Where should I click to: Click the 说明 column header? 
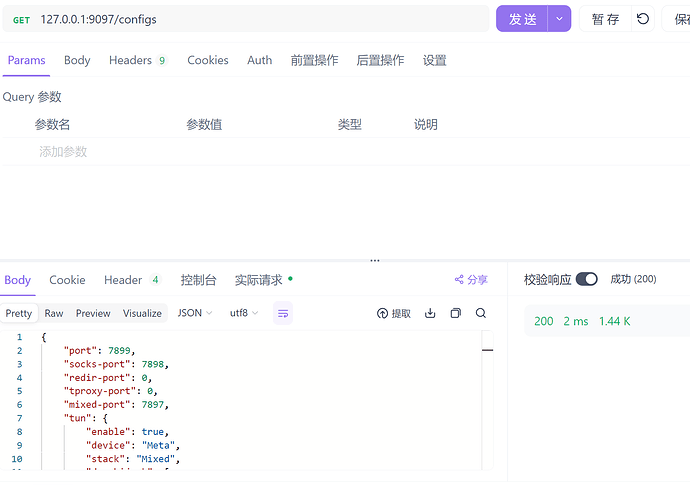tap(426, 125)
